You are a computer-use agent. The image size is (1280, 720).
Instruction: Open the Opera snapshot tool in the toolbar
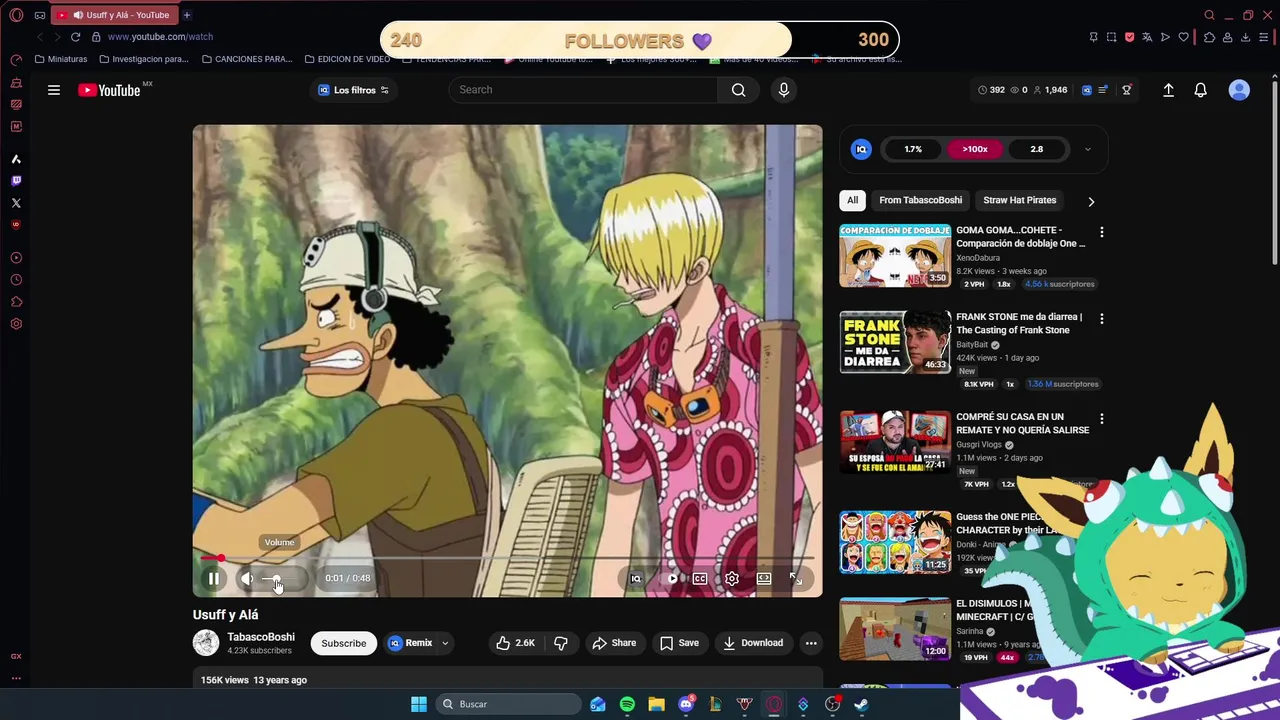(x=1111, y=37)
